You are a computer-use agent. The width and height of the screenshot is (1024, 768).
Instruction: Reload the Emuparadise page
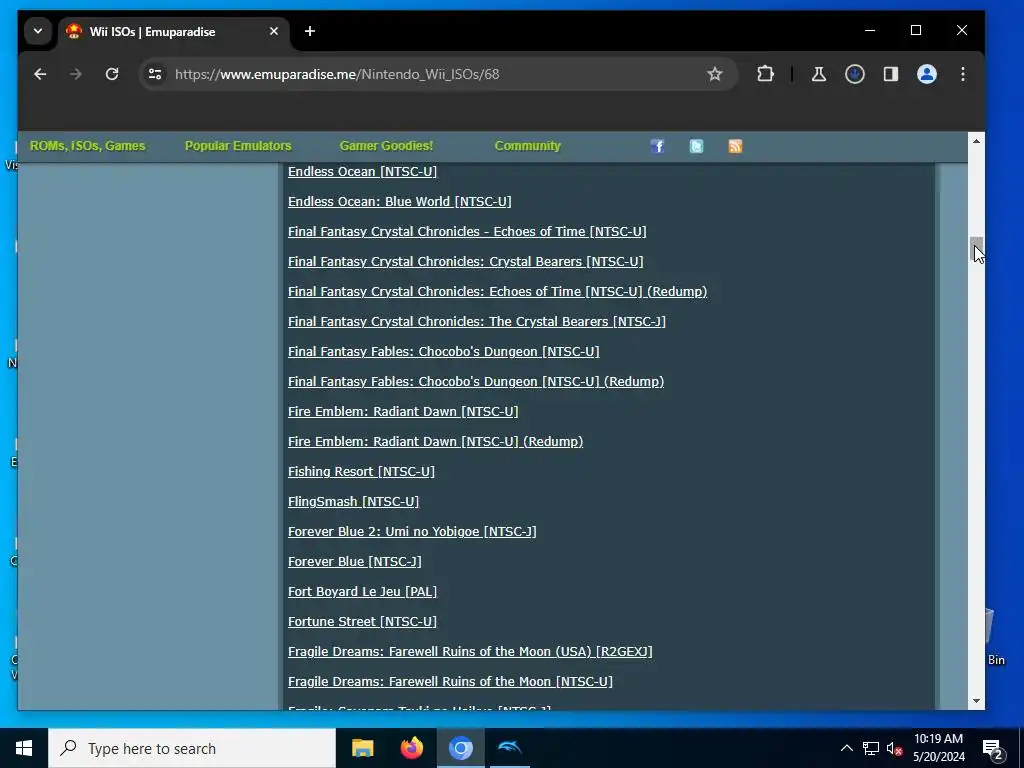[112, 74]
